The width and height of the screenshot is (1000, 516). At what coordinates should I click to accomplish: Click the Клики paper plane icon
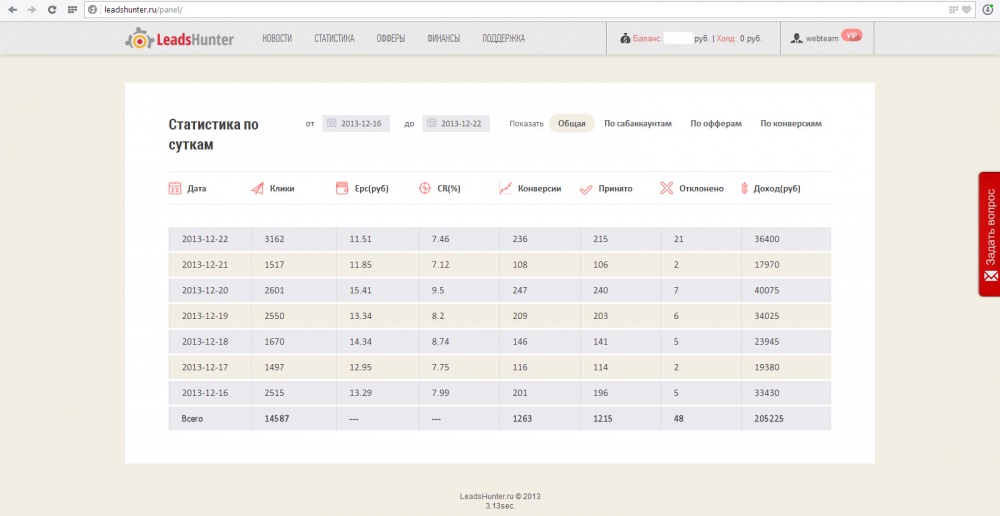257,188
